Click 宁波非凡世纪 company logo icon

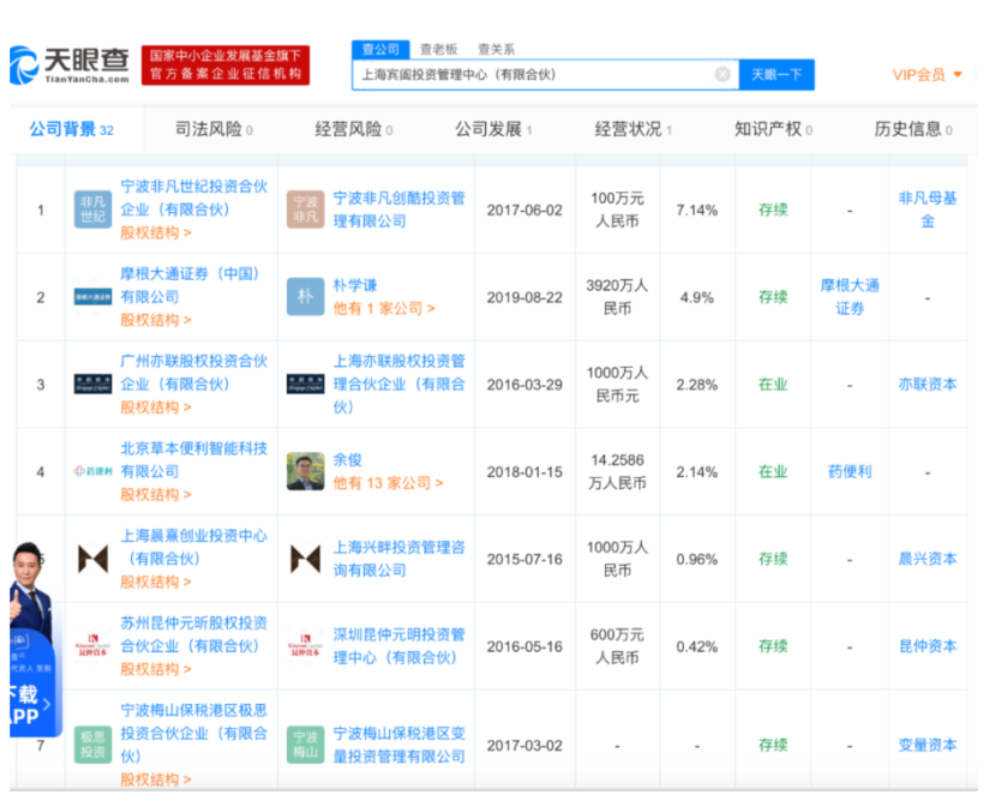[x=93, y=209]
